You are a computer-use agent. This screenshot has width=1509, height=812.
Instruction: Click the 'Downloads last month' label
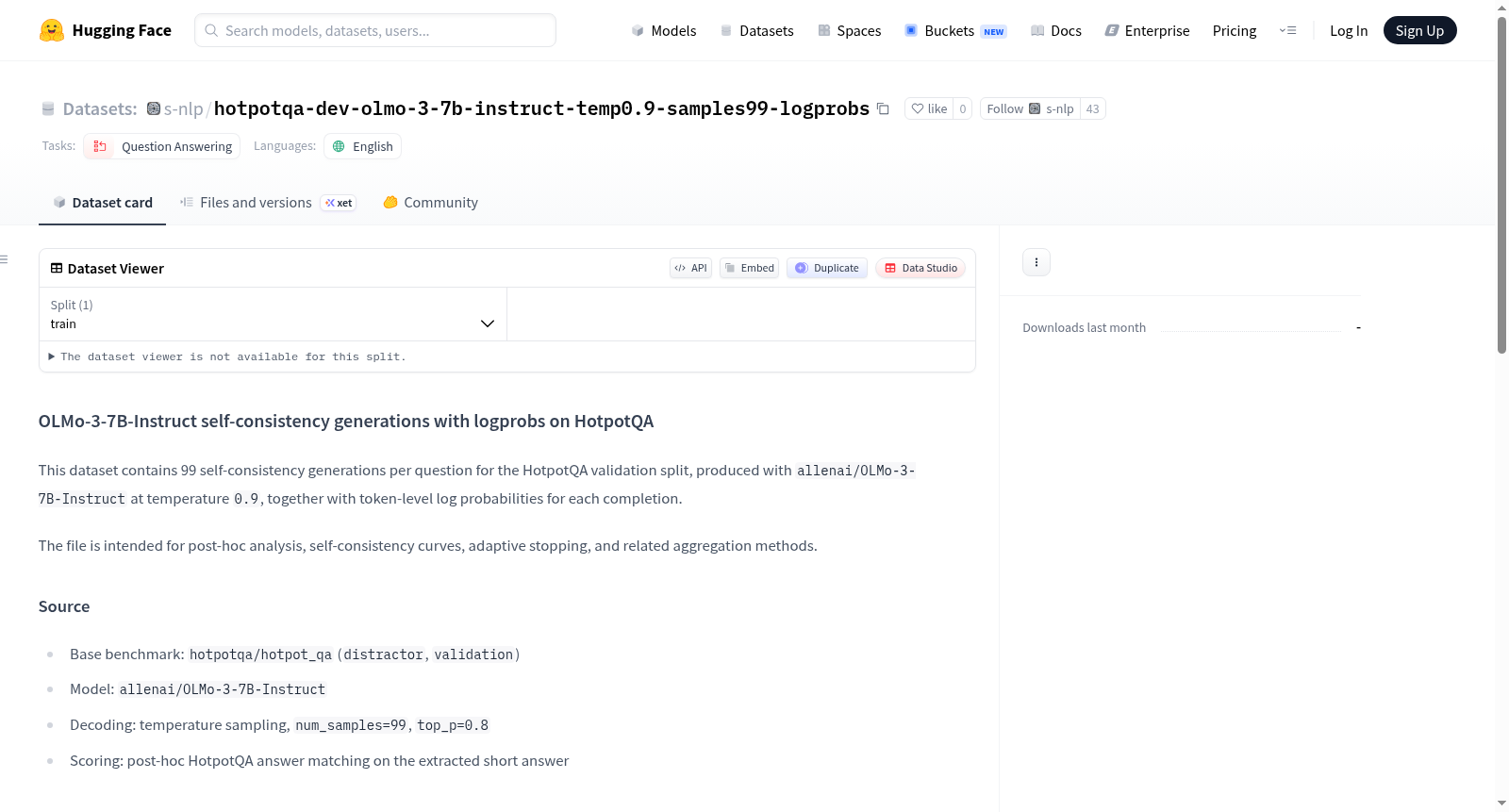click(x=1085, y=327)
